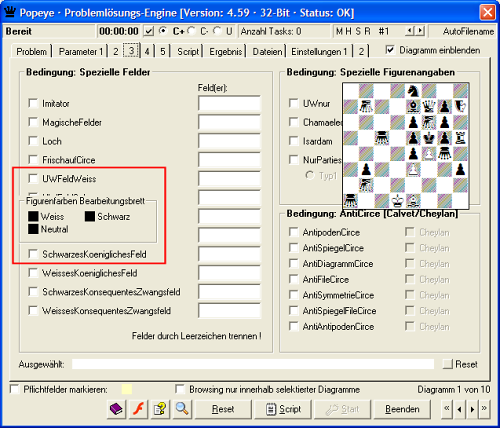The width and height of the screenshot is (500, 428).
Task: Click the magnifying glass search icon
Action: [x=182, y=409]
